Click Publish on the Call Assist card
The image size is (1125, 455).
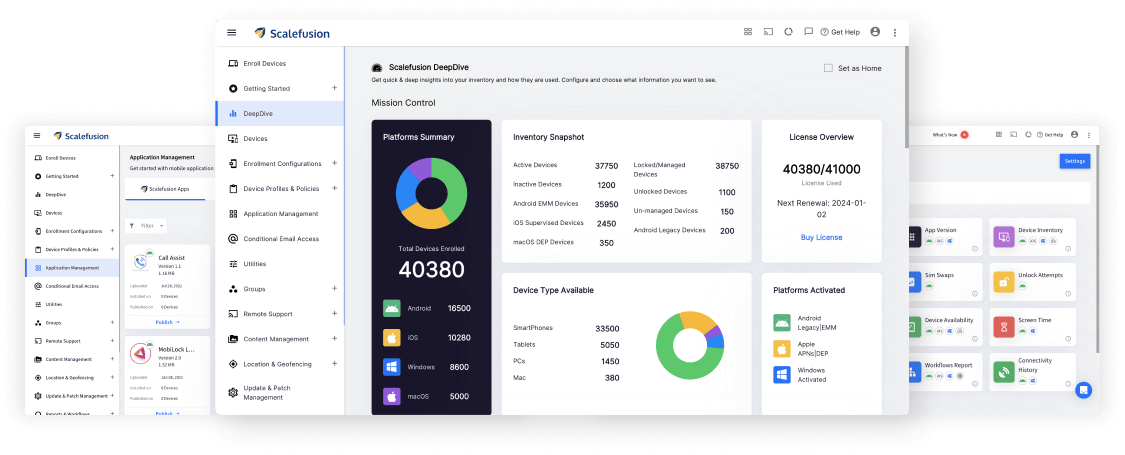click(167, 322)
